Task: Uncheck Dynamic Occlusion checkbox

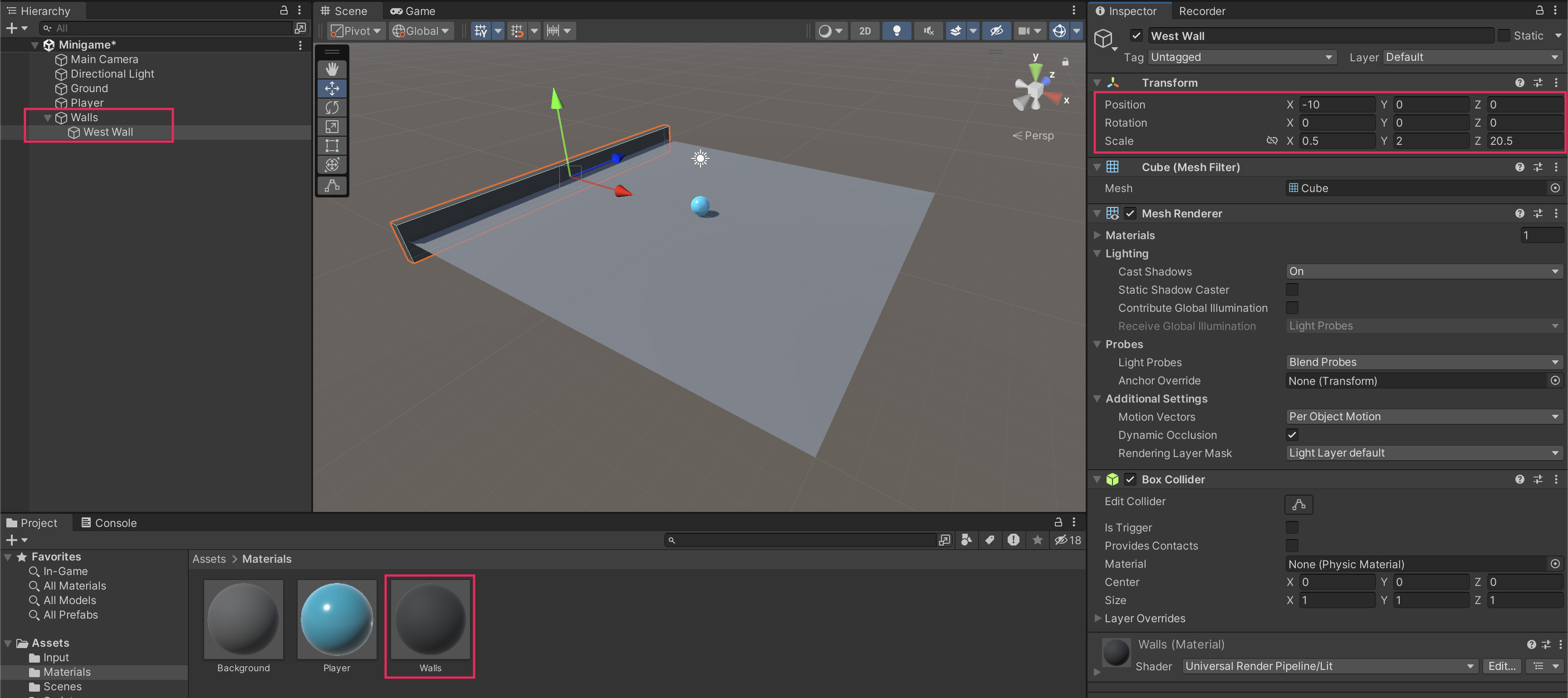Action: pyautogui.click(x=1292, y=434)
